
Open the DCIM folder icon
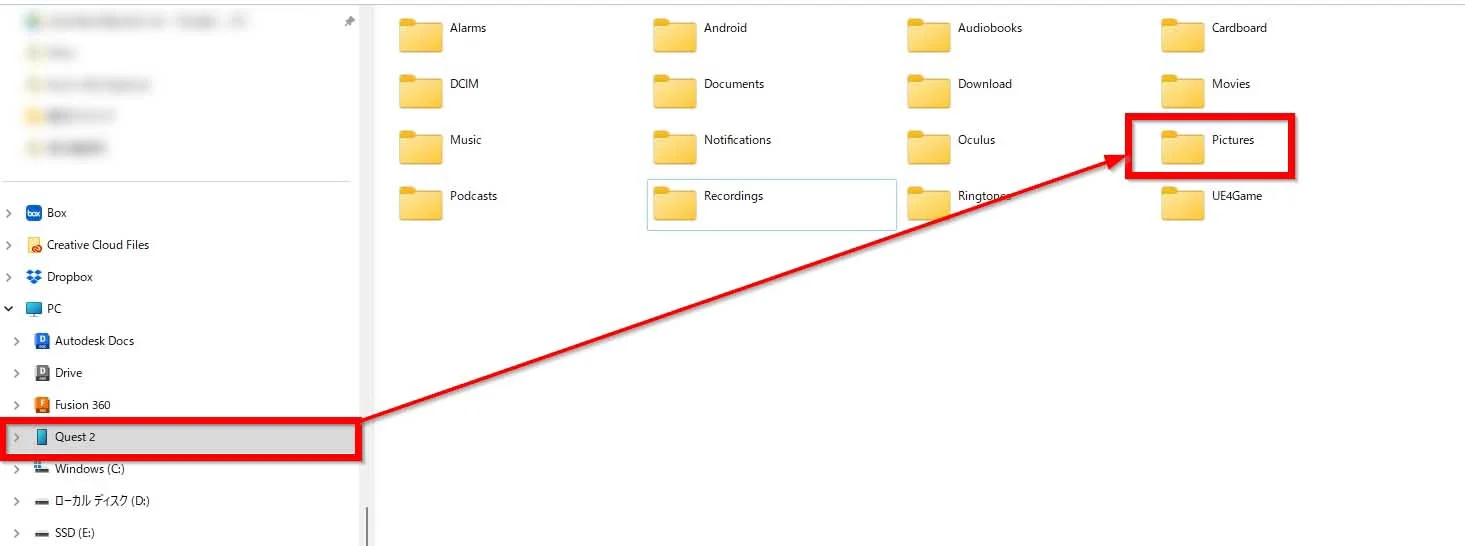point(420,92)
